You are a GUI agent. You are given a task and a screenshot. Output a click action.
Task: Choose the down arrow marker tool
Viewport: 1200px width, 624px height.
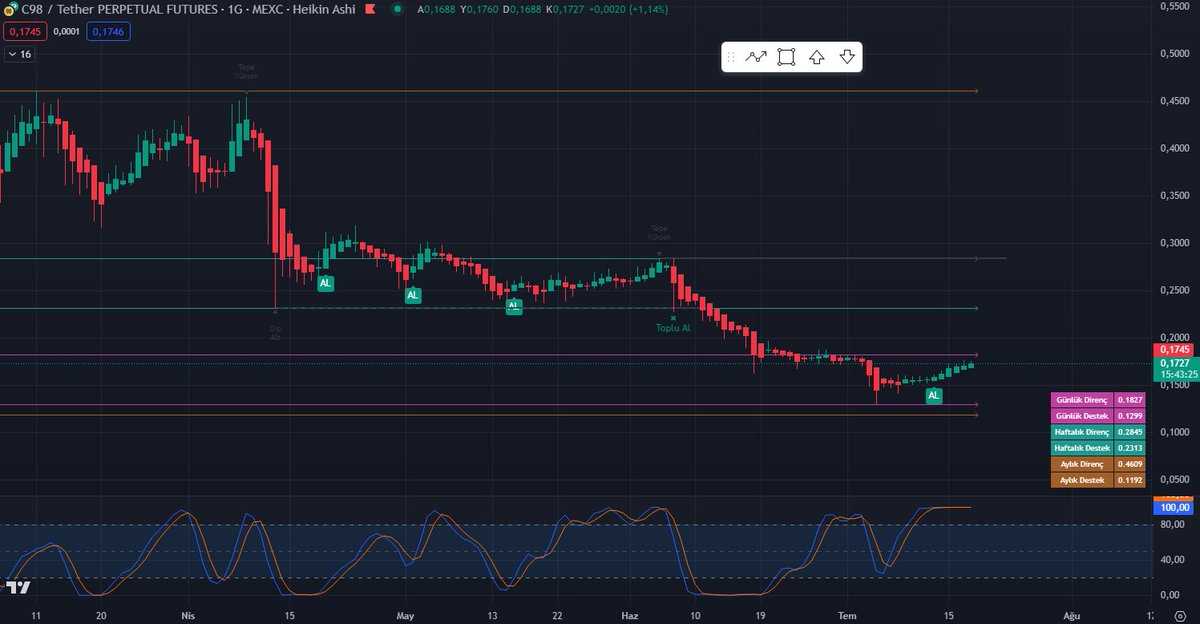(x=847, y=57)
